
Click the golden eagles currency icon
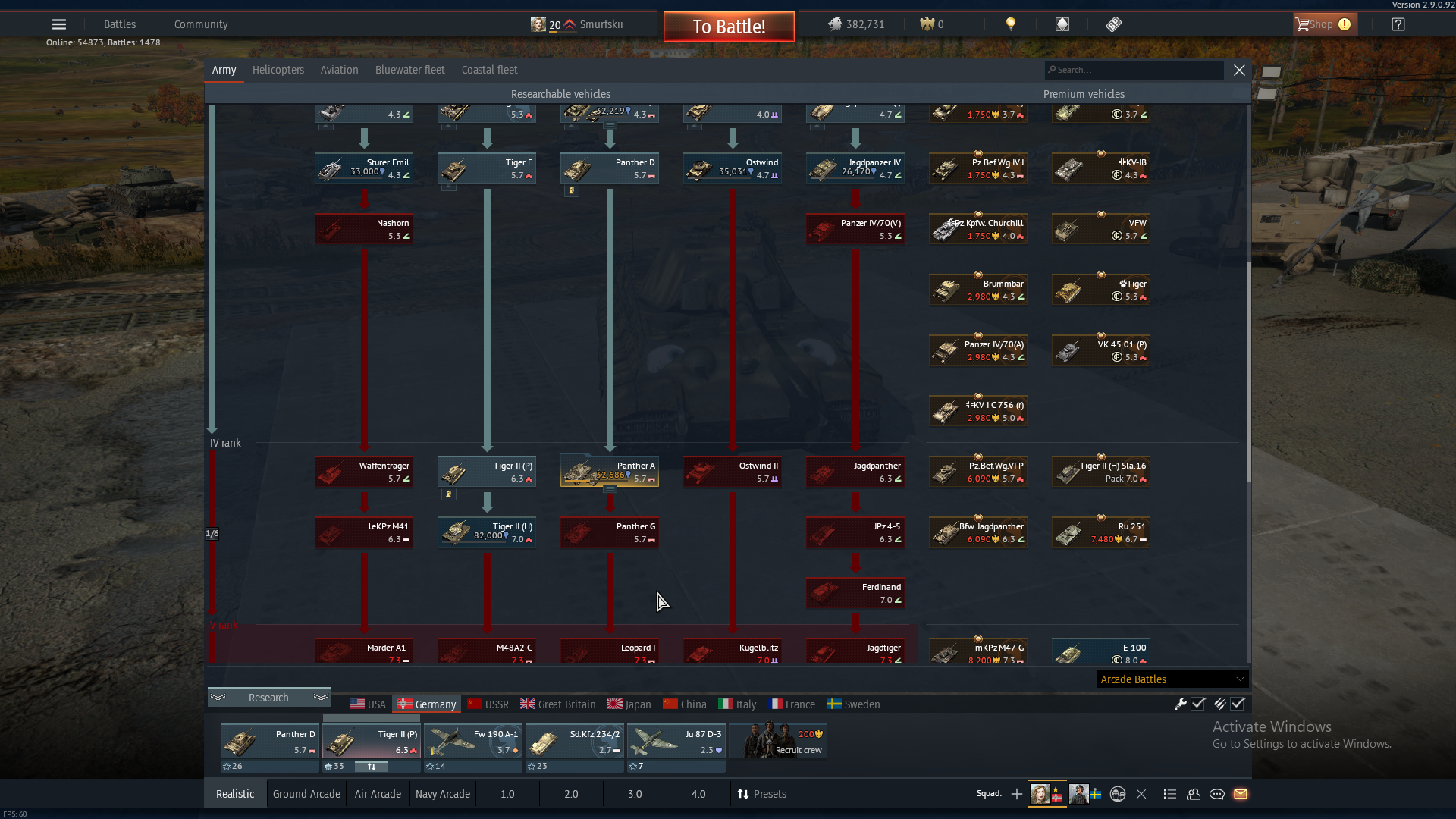[927, 24]
